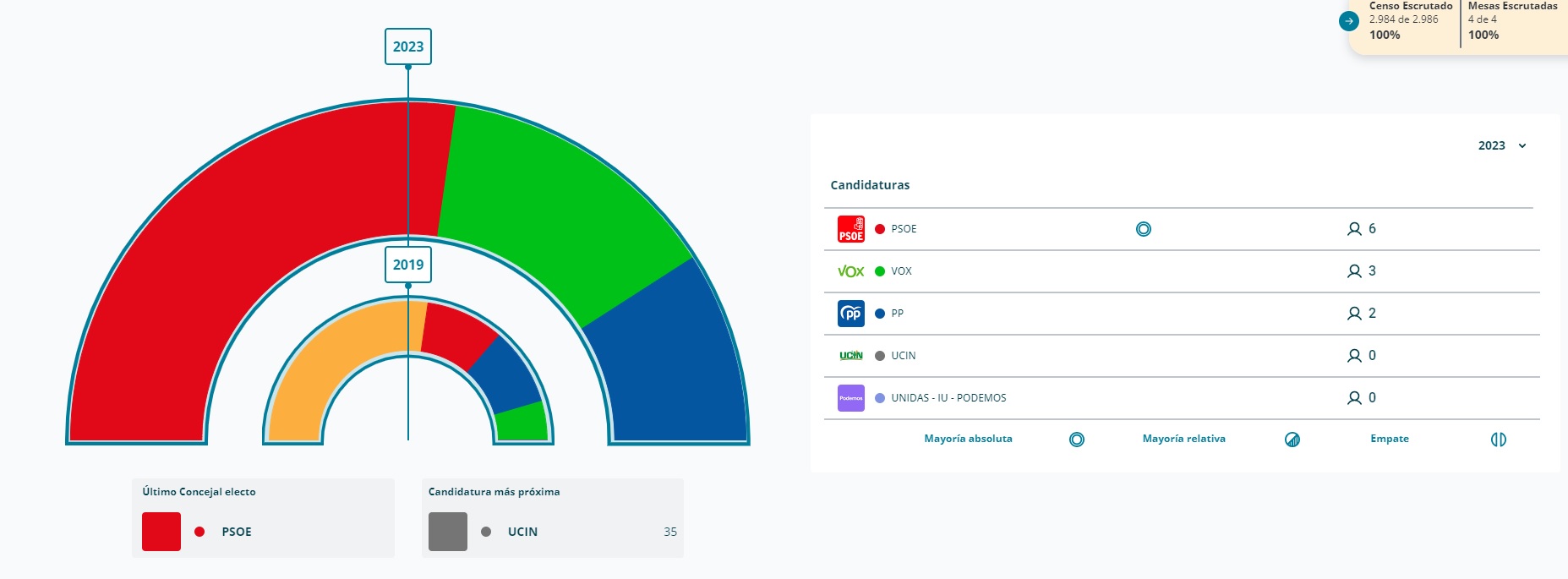Click the person icon in UNIDAS - IU - PODEMOS row
This screenshot has height=579, width=1568.
(x=1354, y=398)
